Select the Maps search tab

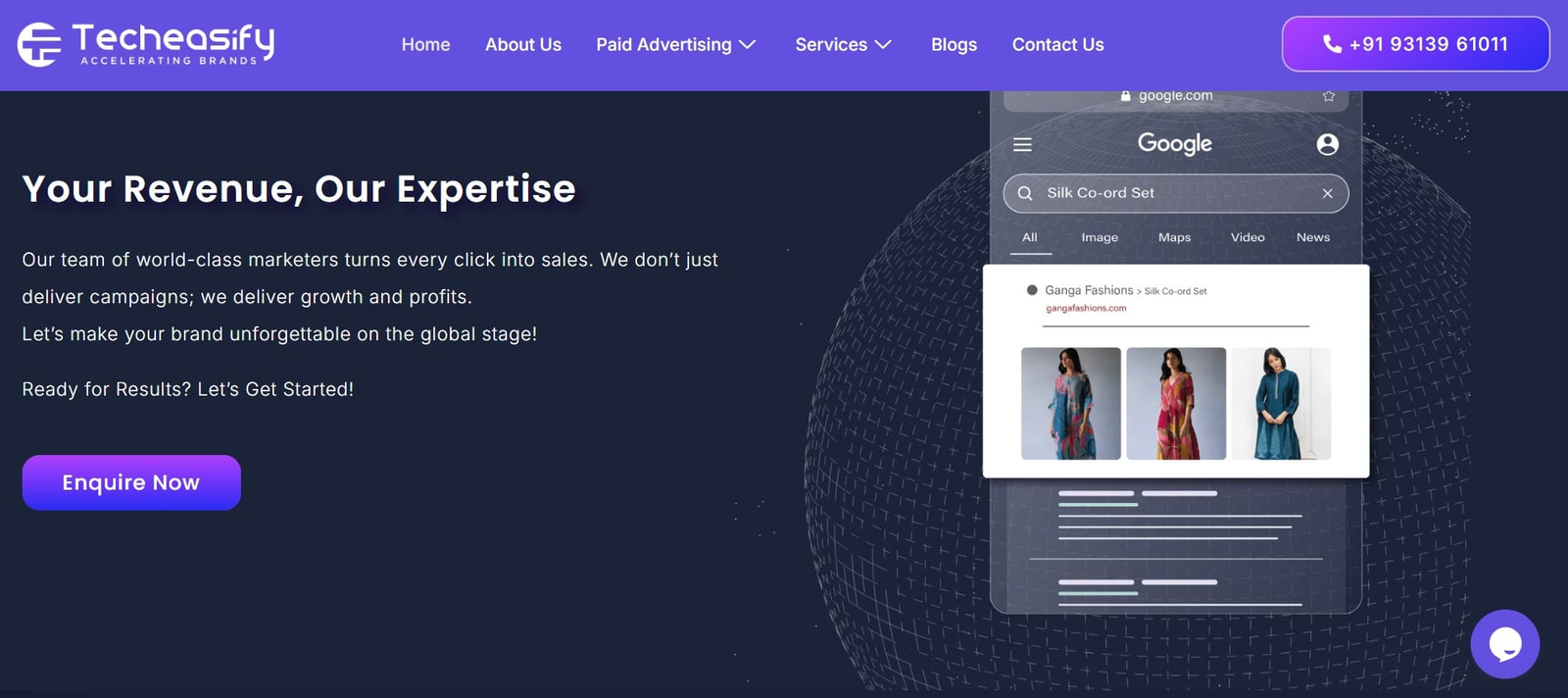point(1174,237)
